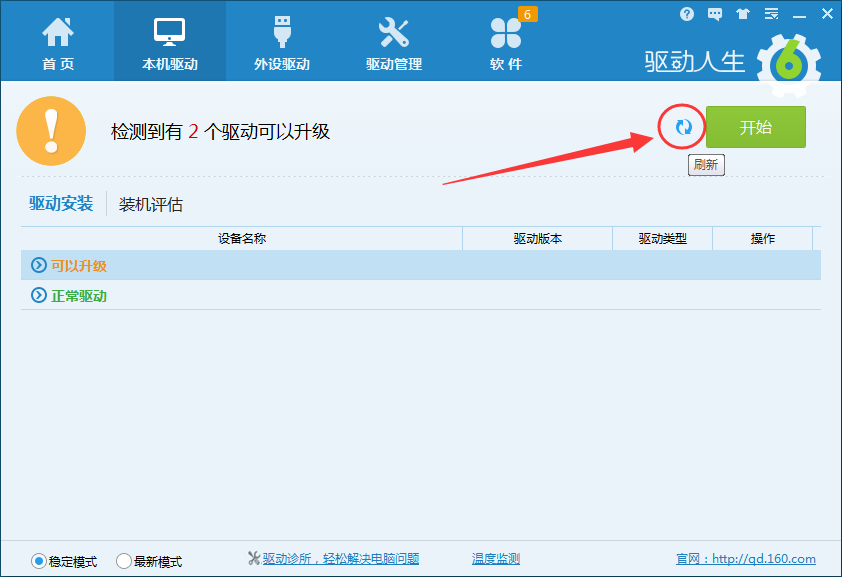Open the main menu dropdown in title bar
Image resolution: width=842 pixels, height=577 pixels.
pos(770,13)
